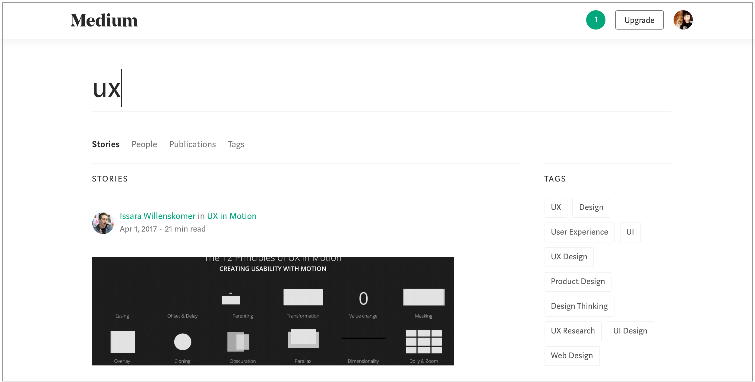
Task: Open the green notifications badge
Action: coord(596,20)
